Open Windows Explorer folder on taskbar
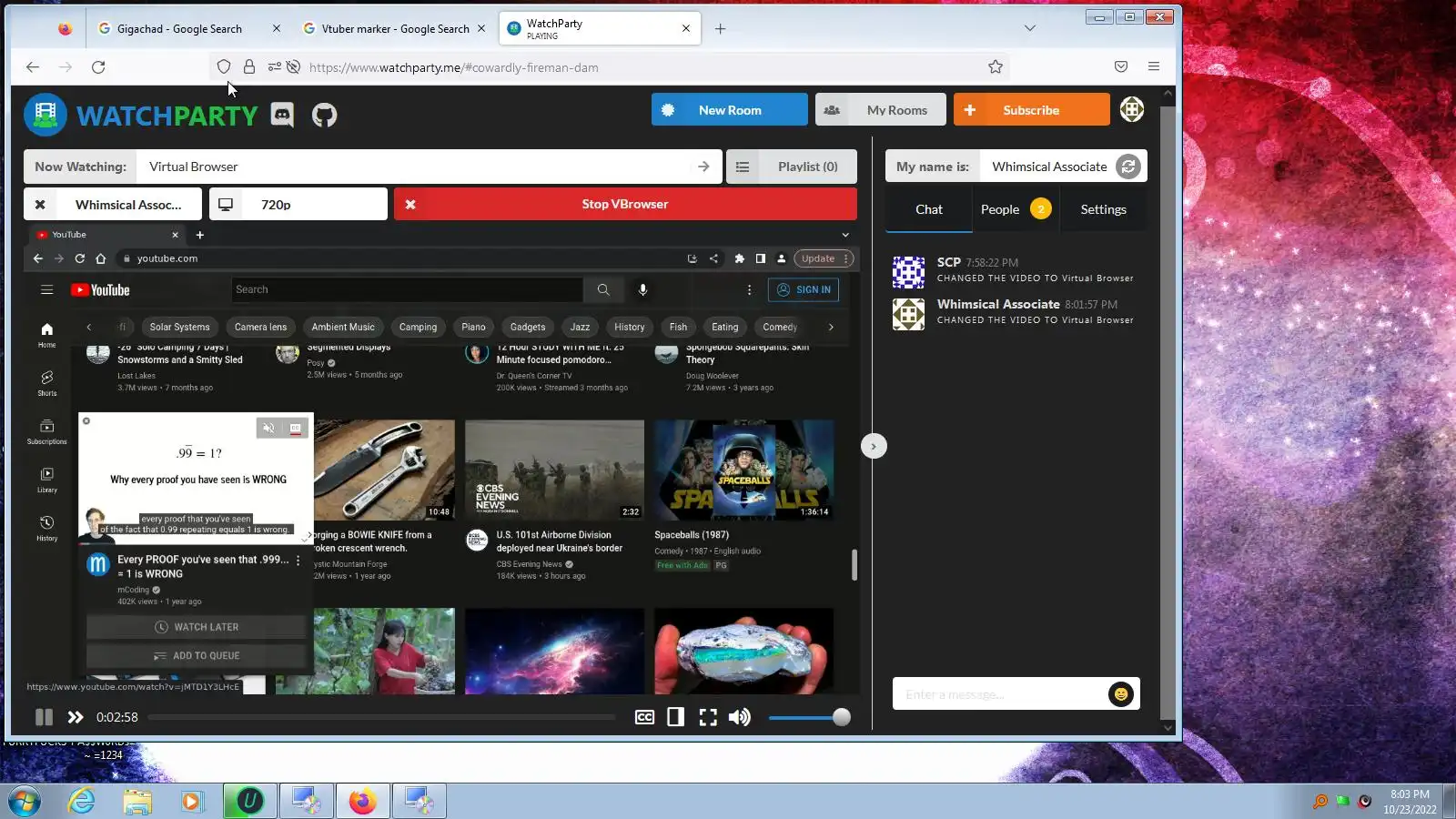The image size is (1456, 819). pyautogui.click(x=137, y=801)
